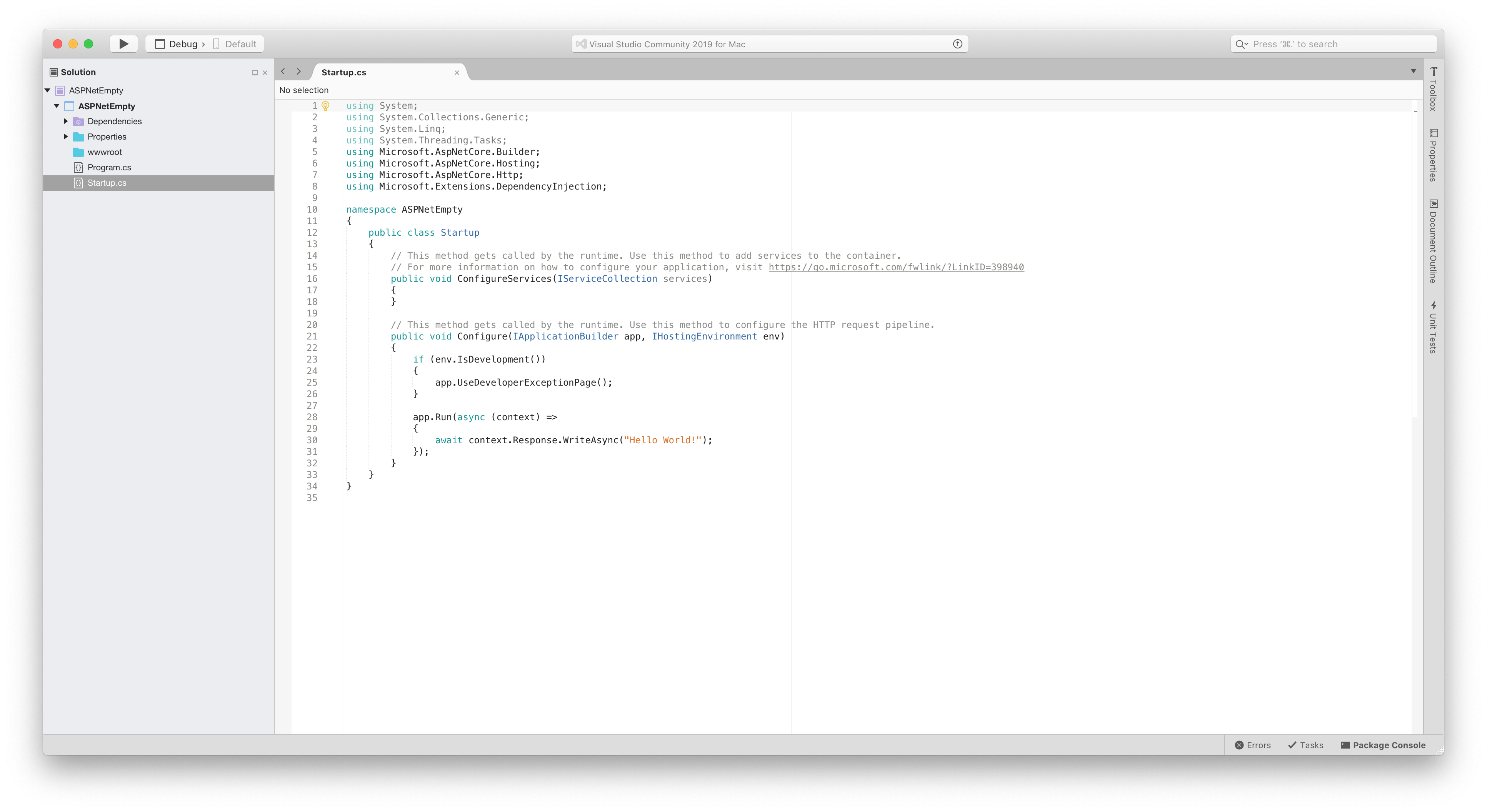Image resolution: width=1487 pixels, height=812 pixels.
Task: Click the hyperlink go.microsoft.com in comments
Action: pos(896,267)
